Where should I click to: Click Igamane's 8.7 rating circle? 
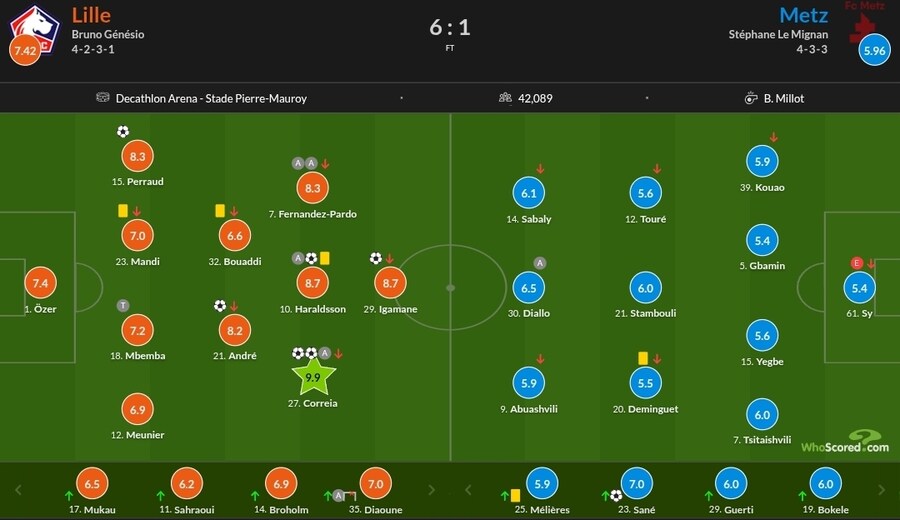[389, 284]
